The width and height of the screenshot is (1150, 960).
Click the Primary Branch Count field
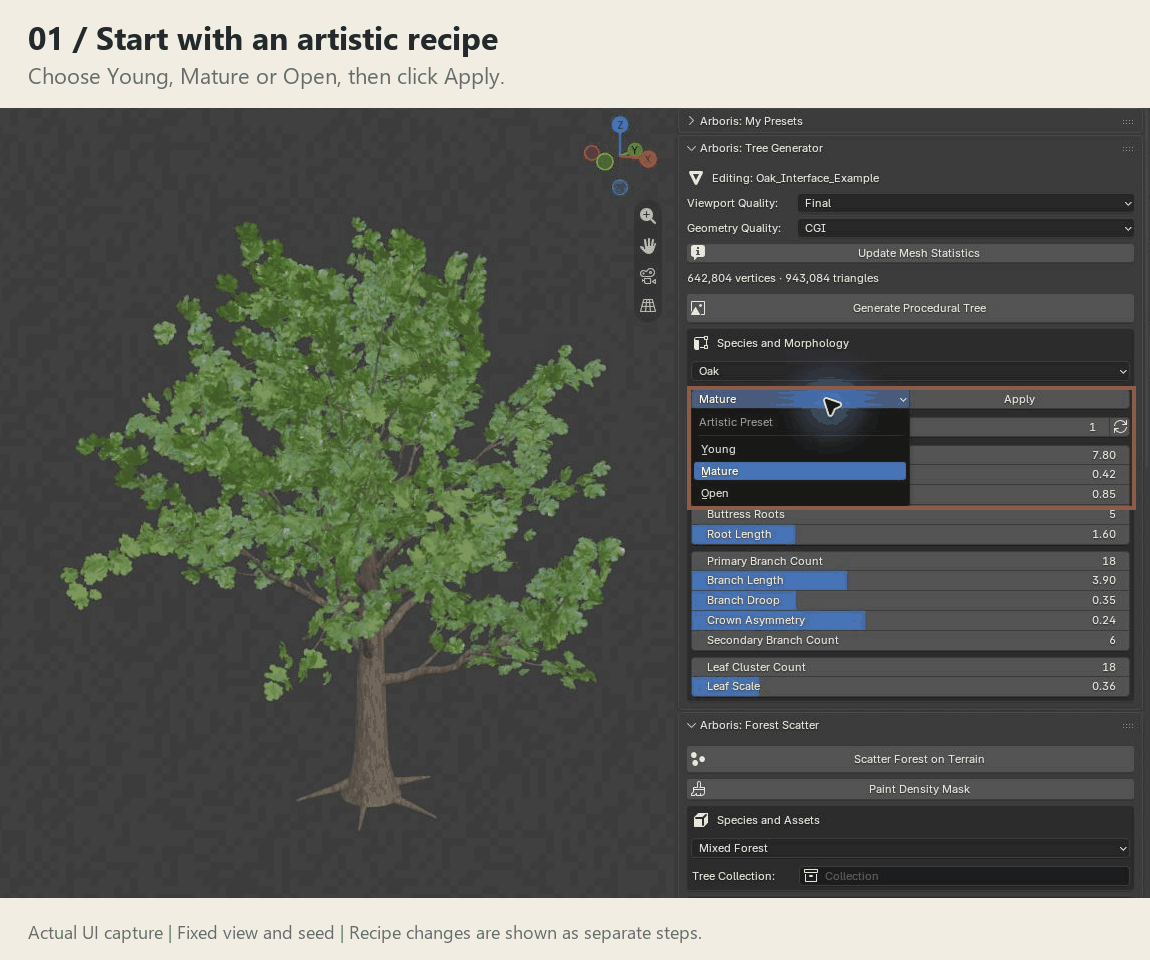coord(910,561)
